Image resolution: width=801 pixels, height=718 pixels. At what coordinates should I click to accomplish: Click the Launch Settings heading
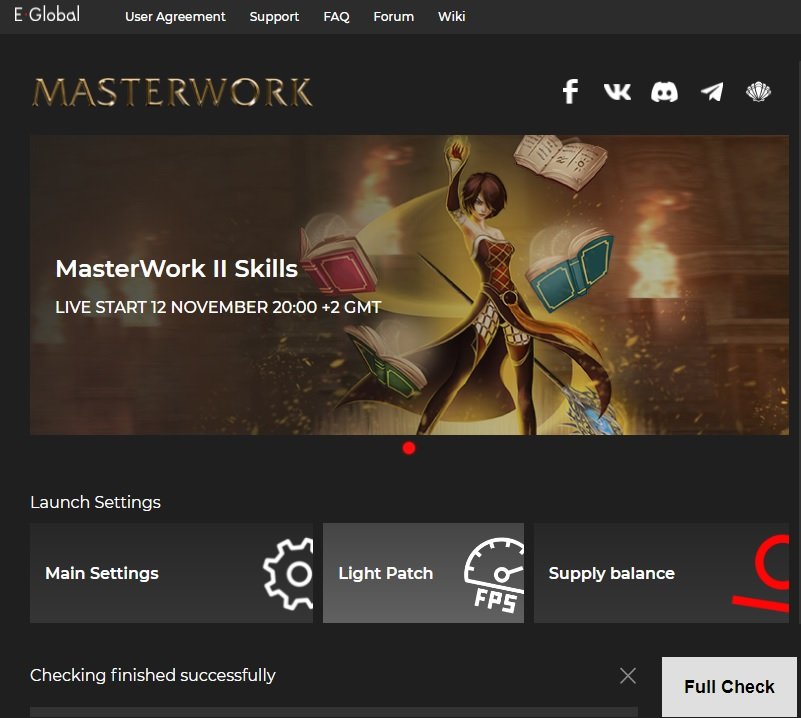(x=96, y=502)
